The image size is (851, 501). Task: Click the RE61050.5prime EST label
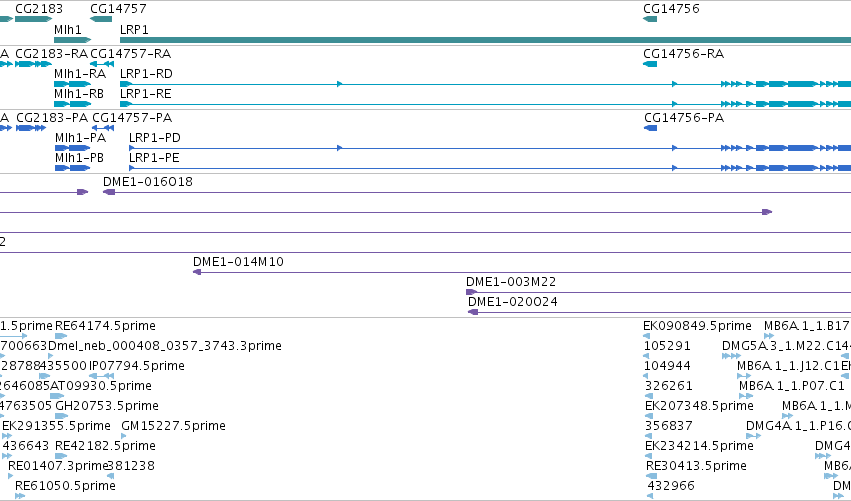tap(65, 486)
